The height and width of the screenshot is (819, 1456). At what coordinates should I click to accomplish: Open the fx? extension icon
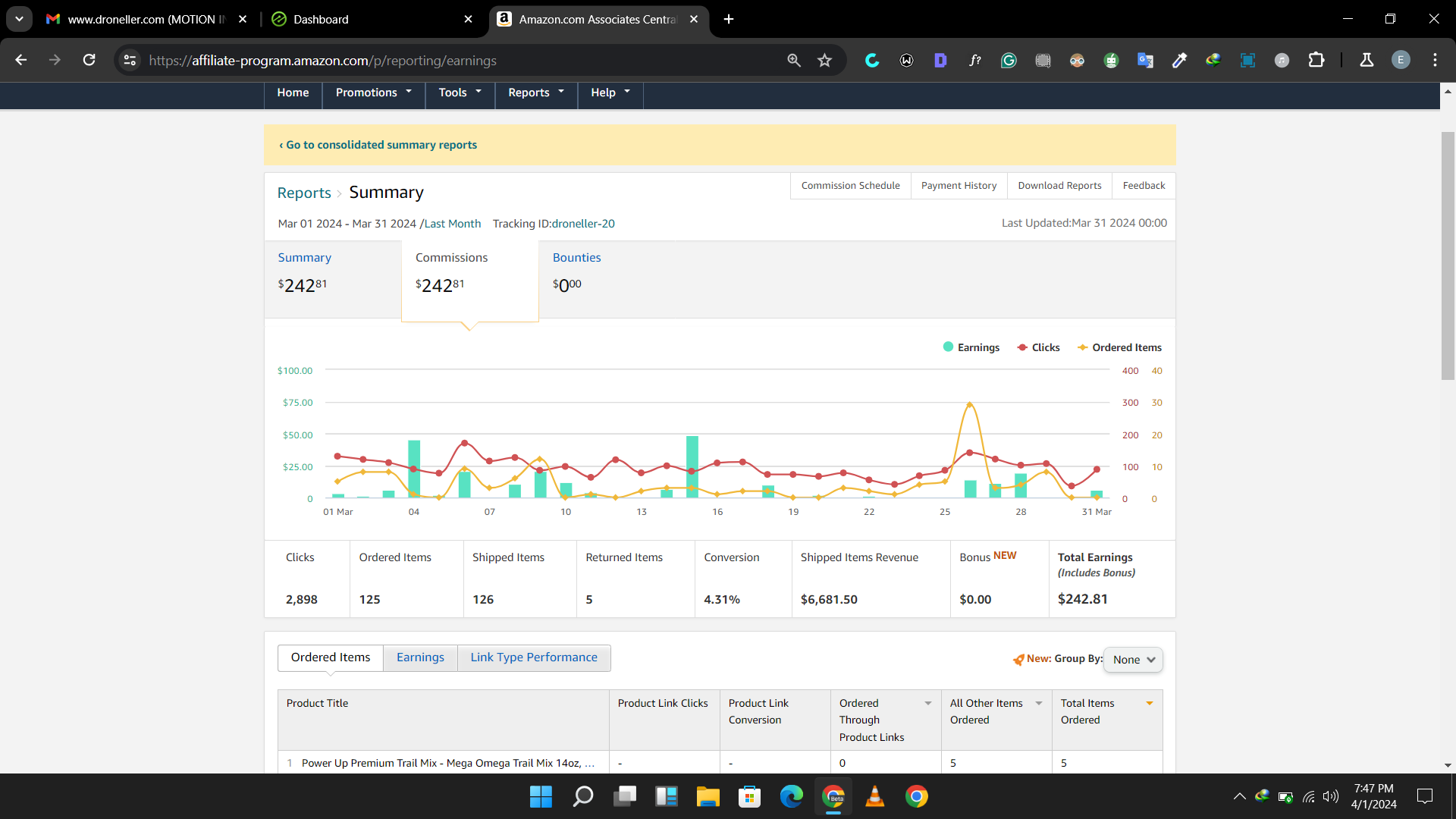974,60
